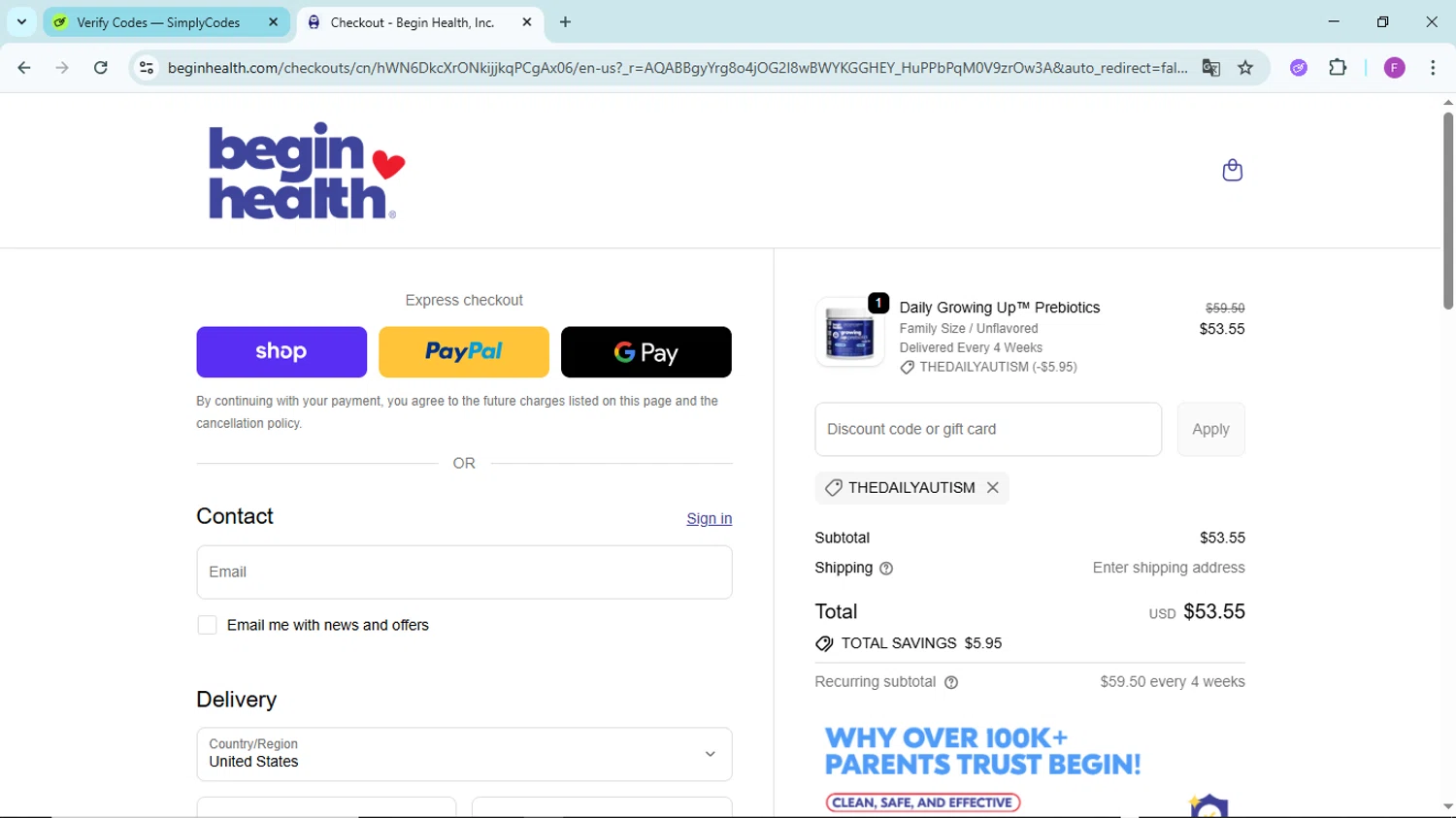The image size is (1456, 818).
Task: Click the Begin Health logo
Action: pos(307,171)
